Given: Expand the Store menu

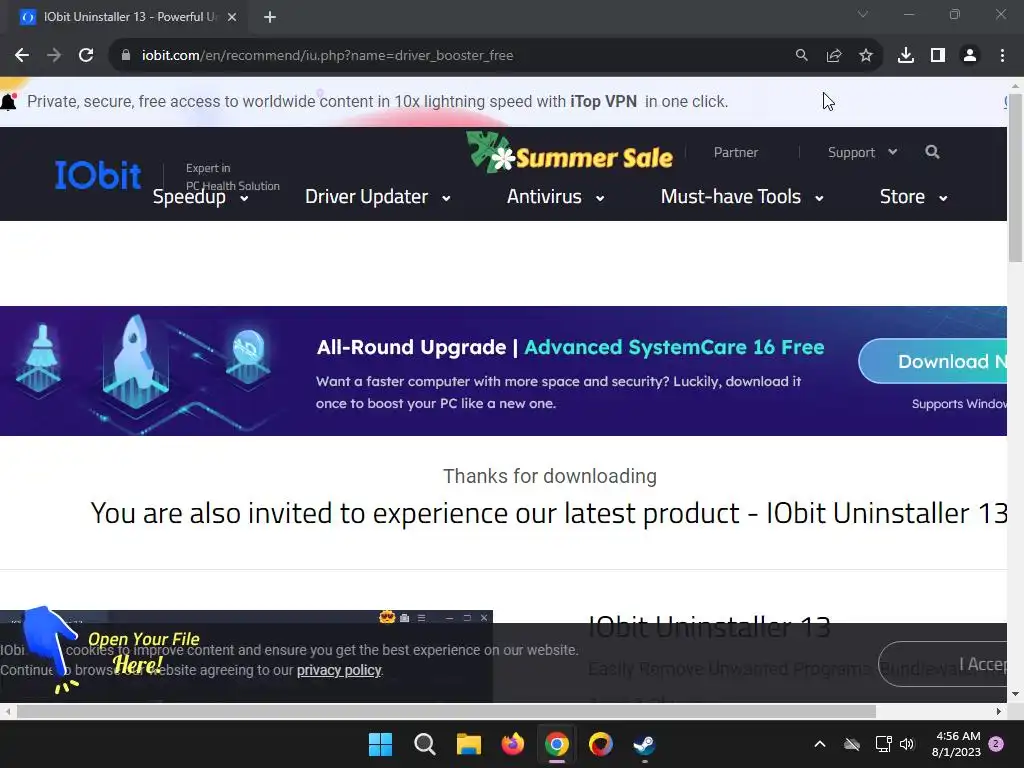Looking at the screenshot, I should tap(913, 197).
